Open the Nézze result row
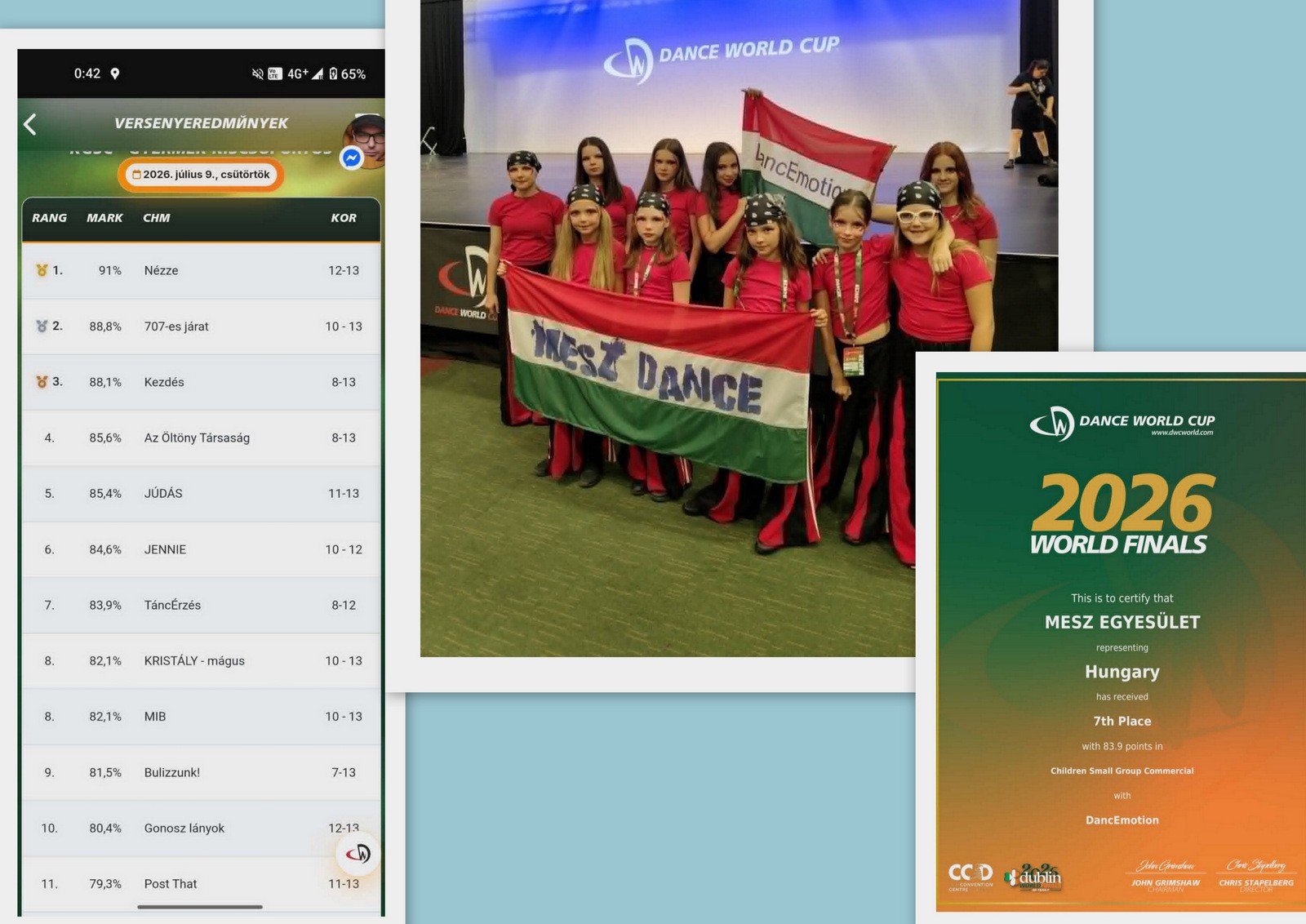This screenshot has height=924, width=1306. (201, 270)
